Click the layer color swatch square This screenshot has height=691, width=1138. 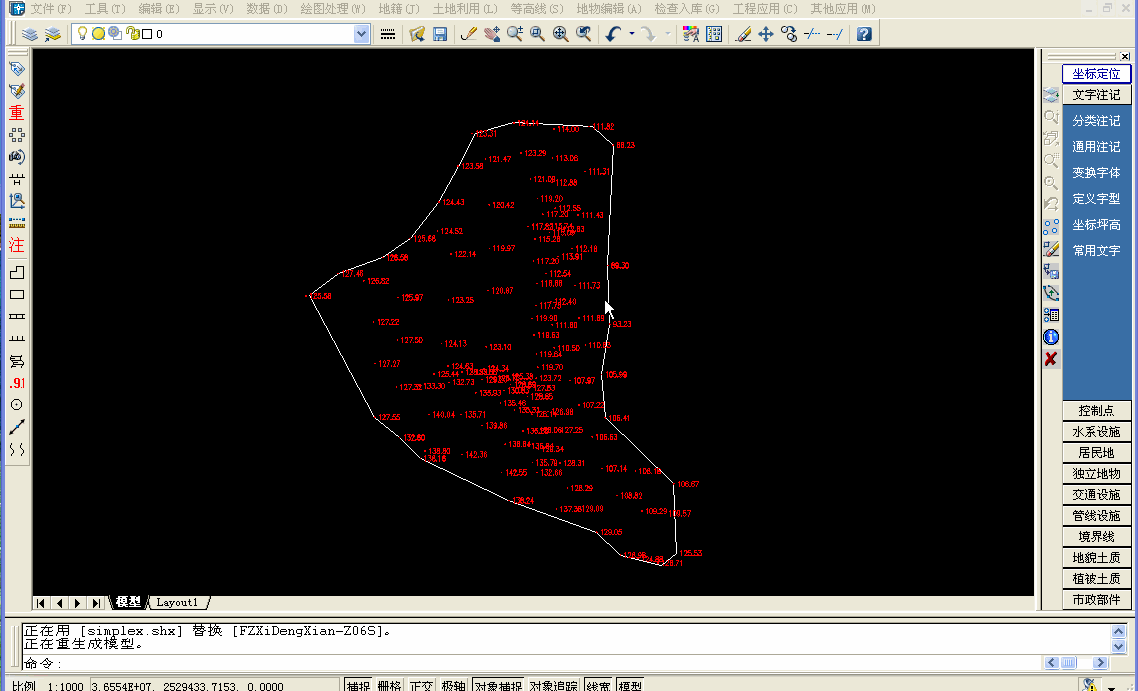pos(147,34)
